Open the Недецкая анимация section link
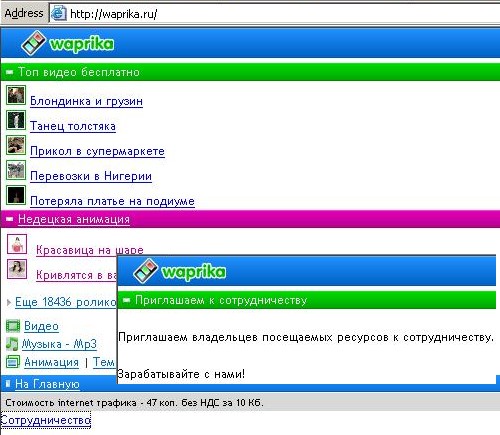Viewport: 500px width, 435px height. (74, 219)
